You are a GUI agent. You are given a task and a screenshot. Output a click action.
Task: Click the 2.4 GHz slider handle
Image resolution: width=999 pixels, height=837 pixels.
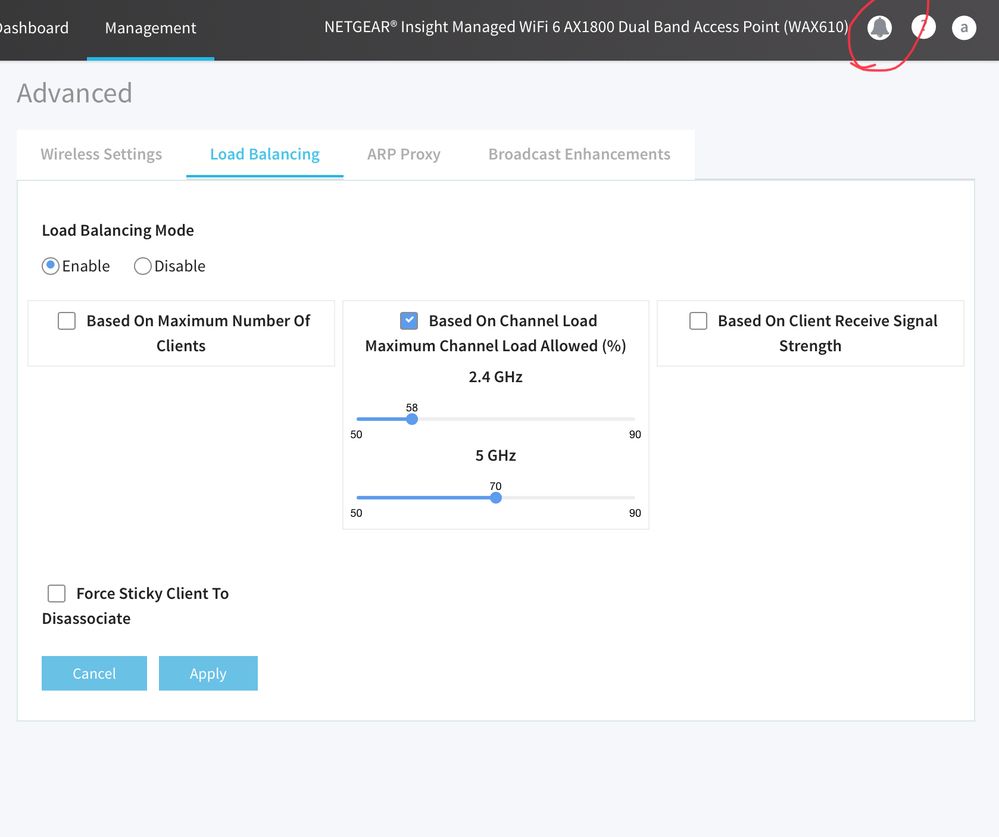pyautogui.click(x=412, y=419)
